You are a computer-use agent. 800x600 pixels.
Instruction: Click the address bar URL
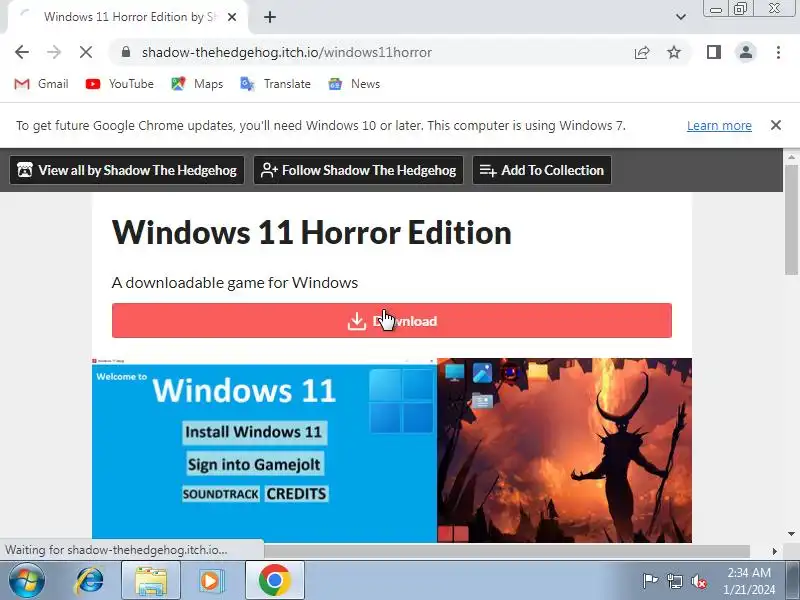pyautogui.click(x=287, y=52)
